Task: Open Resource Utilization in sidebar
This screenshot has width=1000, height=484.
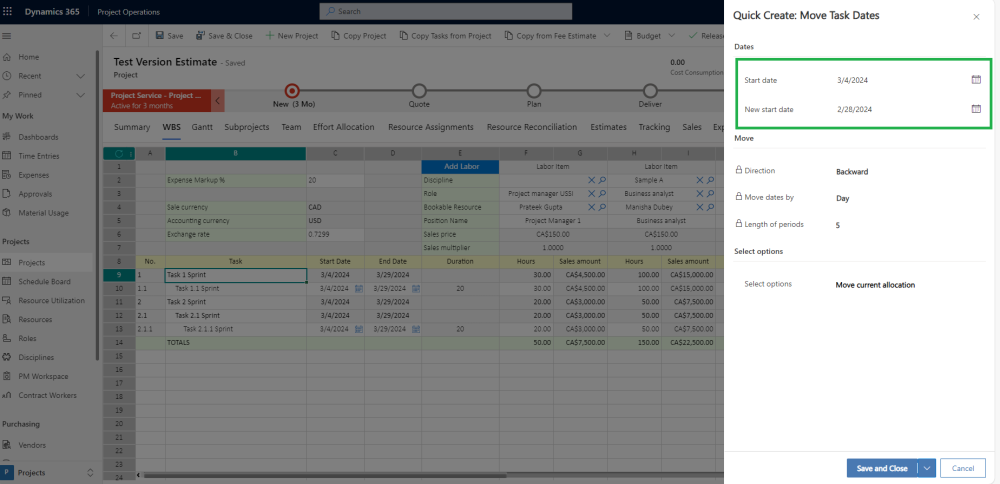Action: point(52,300)
